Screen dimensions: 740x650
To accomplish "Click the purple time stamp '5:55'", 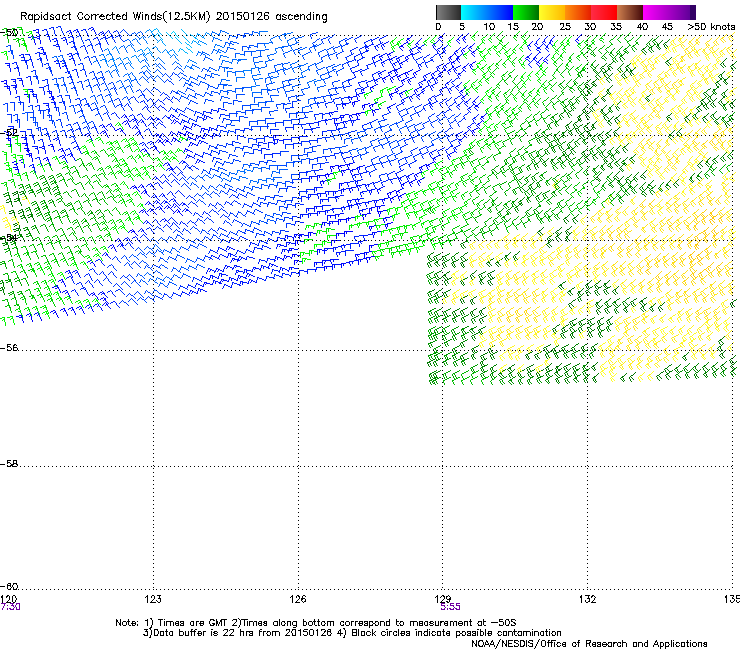I will point(450,607).
